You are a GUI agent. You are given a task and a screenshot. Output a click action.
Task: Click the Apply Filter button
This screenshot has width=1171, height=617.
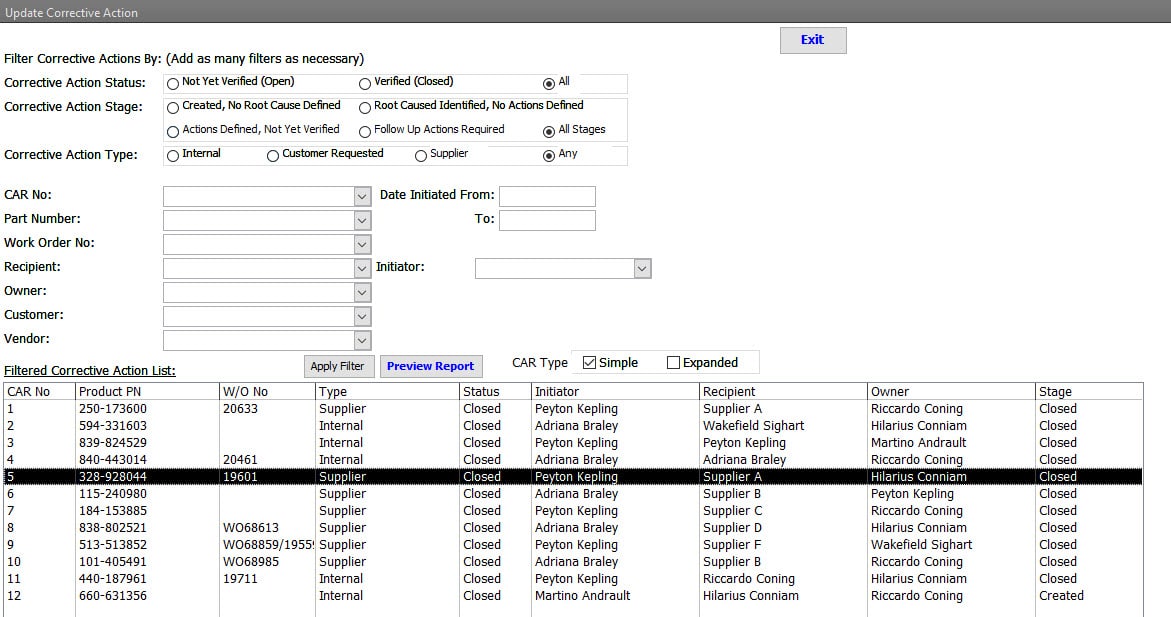pyautogui.click(x=338, y=366)
